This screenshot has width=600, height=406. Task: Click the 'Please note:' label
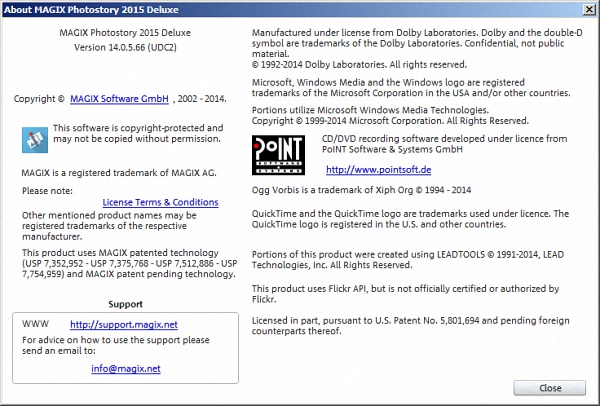47,191
